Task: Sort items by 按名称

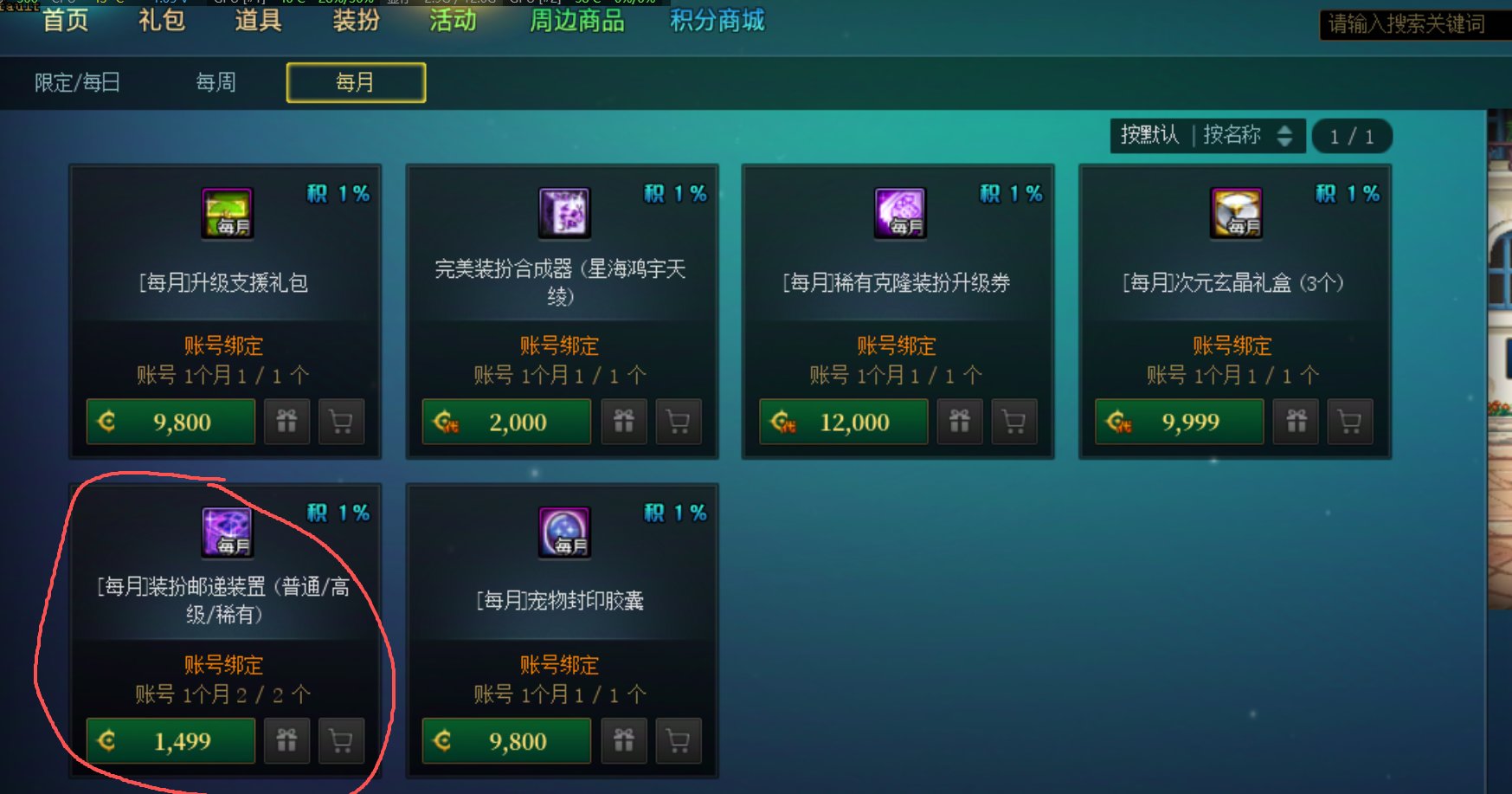Action: coord(1232,135)
